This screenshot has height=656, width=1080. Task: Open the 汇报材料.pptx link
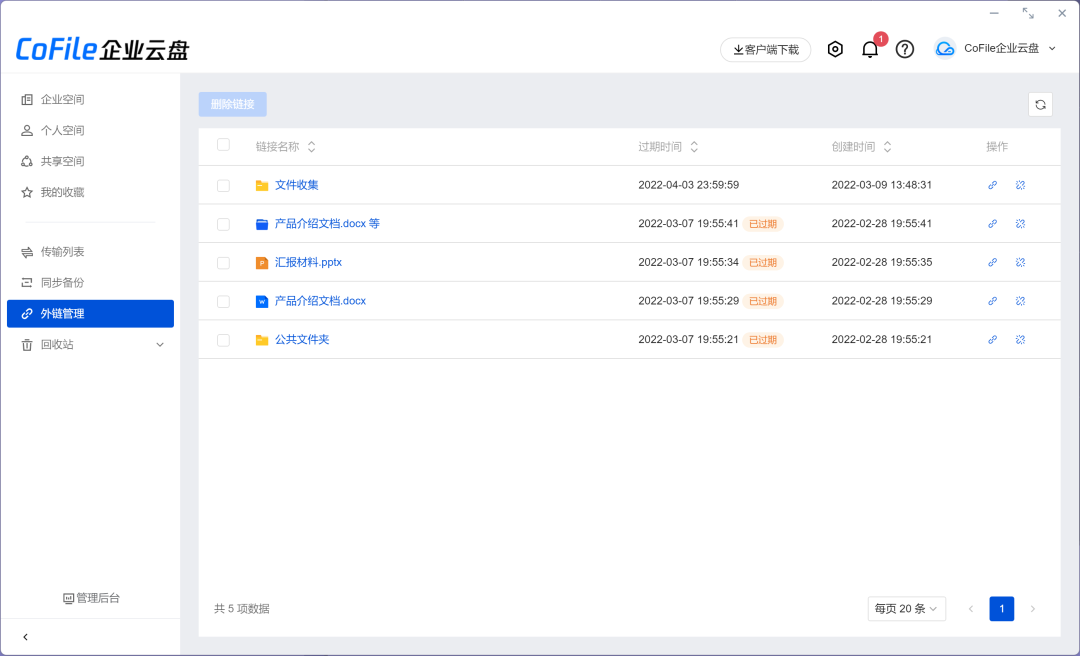click(x=309, y=262)
